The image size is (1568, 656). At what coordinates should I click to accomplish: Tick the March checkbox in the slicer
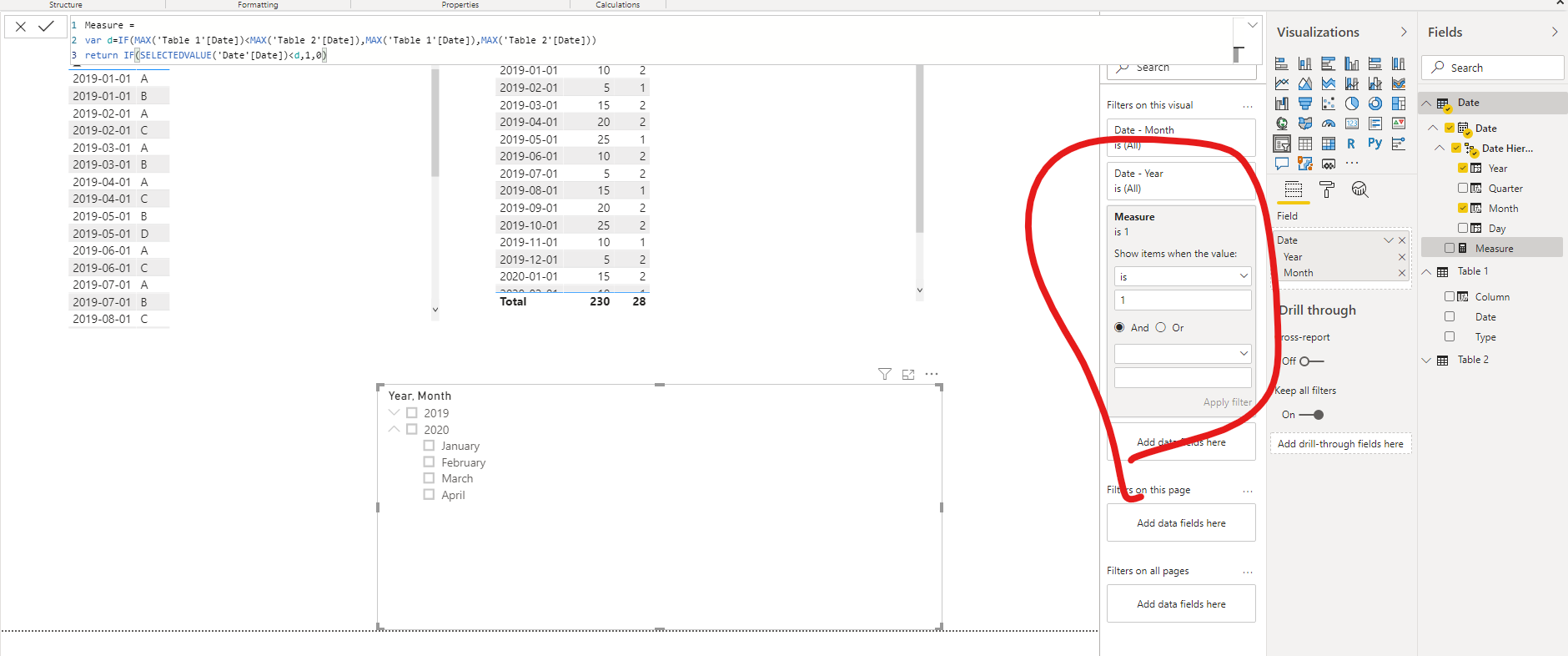pos(429,478)
